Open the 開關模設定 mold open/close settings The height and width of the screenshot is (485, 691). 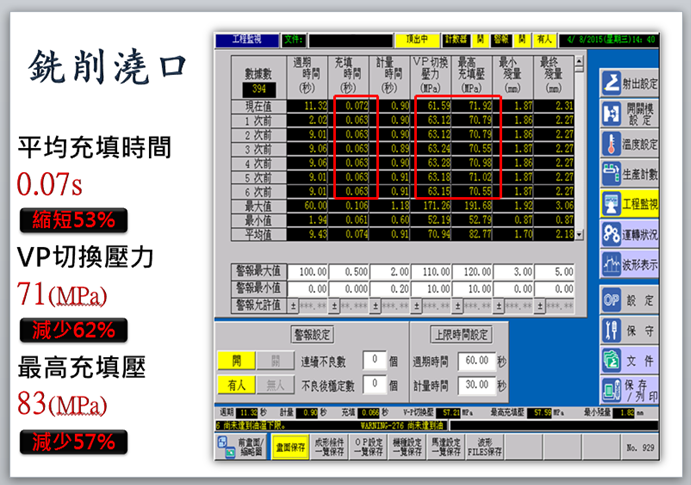click(629, 114)
